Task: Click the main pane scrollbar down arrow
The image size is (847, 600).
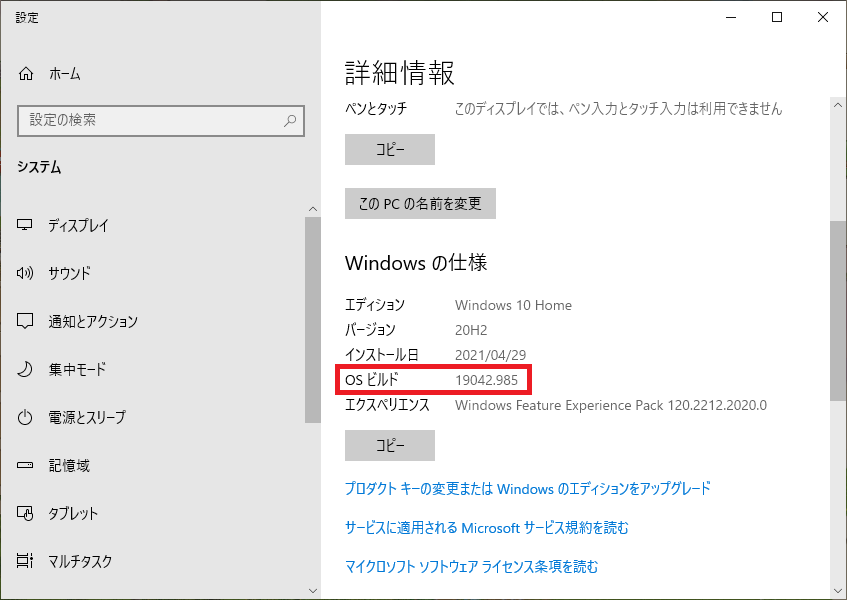Action: click(838, 590)
